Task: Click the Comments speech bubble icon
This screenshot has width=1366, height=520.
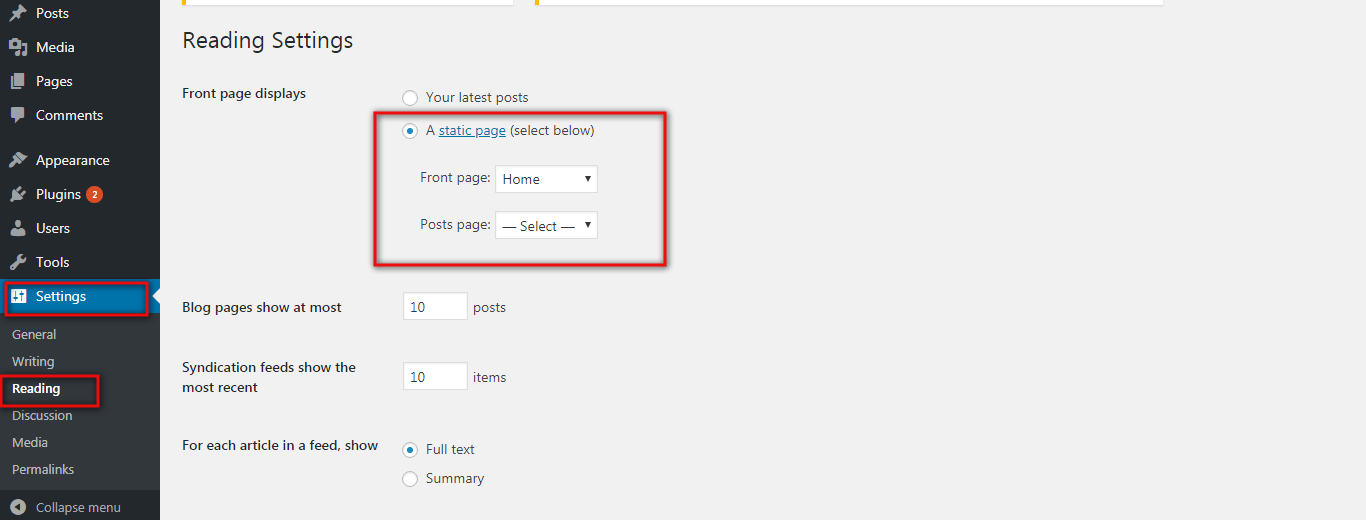Action: [x=18, y=115]
